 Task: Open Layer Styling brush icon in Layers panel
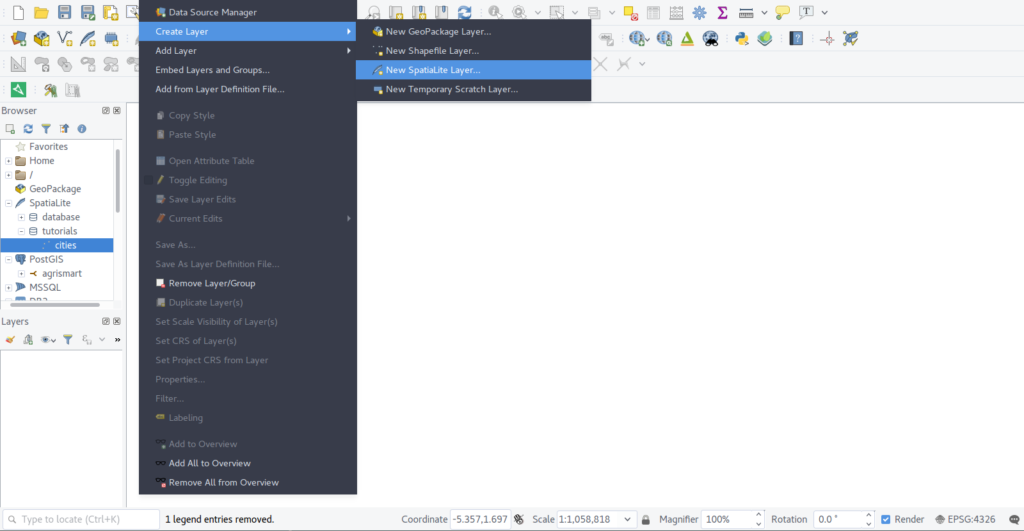(x=10, y=340)
